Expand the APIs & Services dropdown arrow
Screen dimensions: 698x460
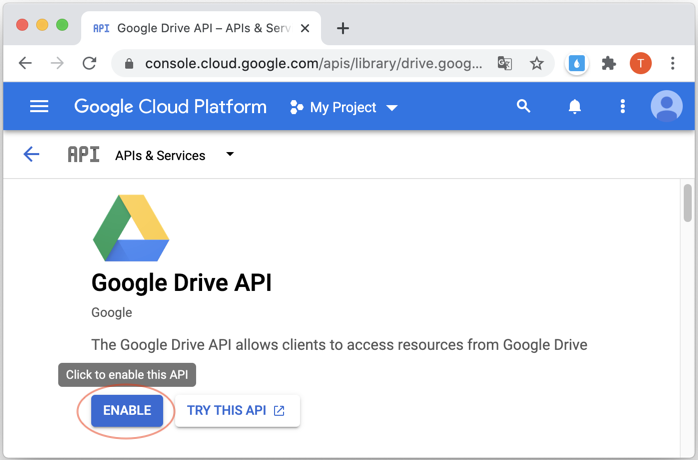click(230, 155)
